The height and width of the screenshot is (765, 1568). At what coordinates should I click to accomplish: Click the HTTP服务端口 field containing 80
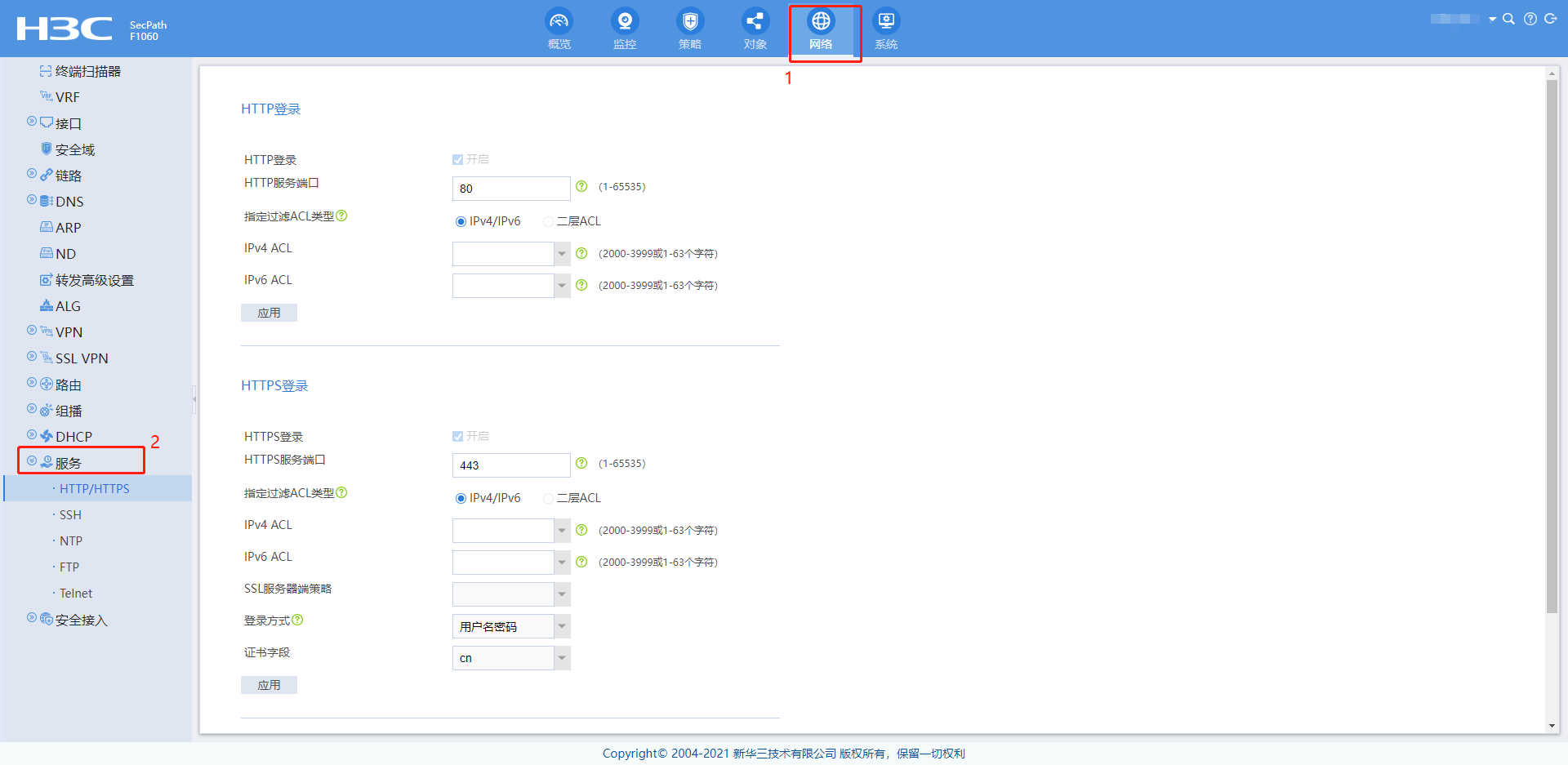click(x=511, y=189)
